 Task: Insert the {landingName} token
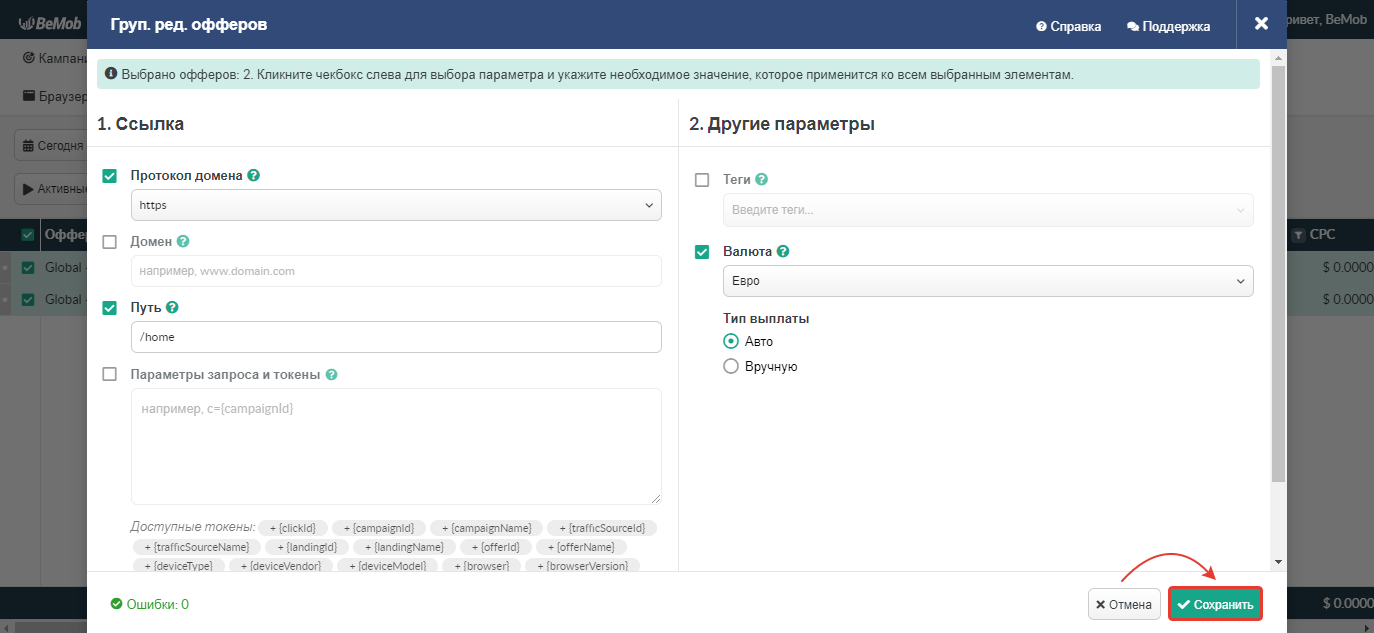click(404, 547)
